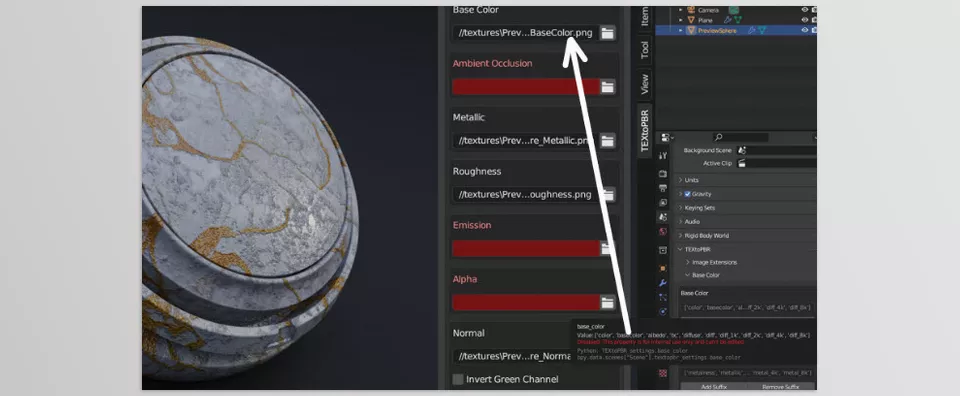Screen dimensions: 960x396
Task: Open the Object properties tab icon
Action: (x=662, y=268)
